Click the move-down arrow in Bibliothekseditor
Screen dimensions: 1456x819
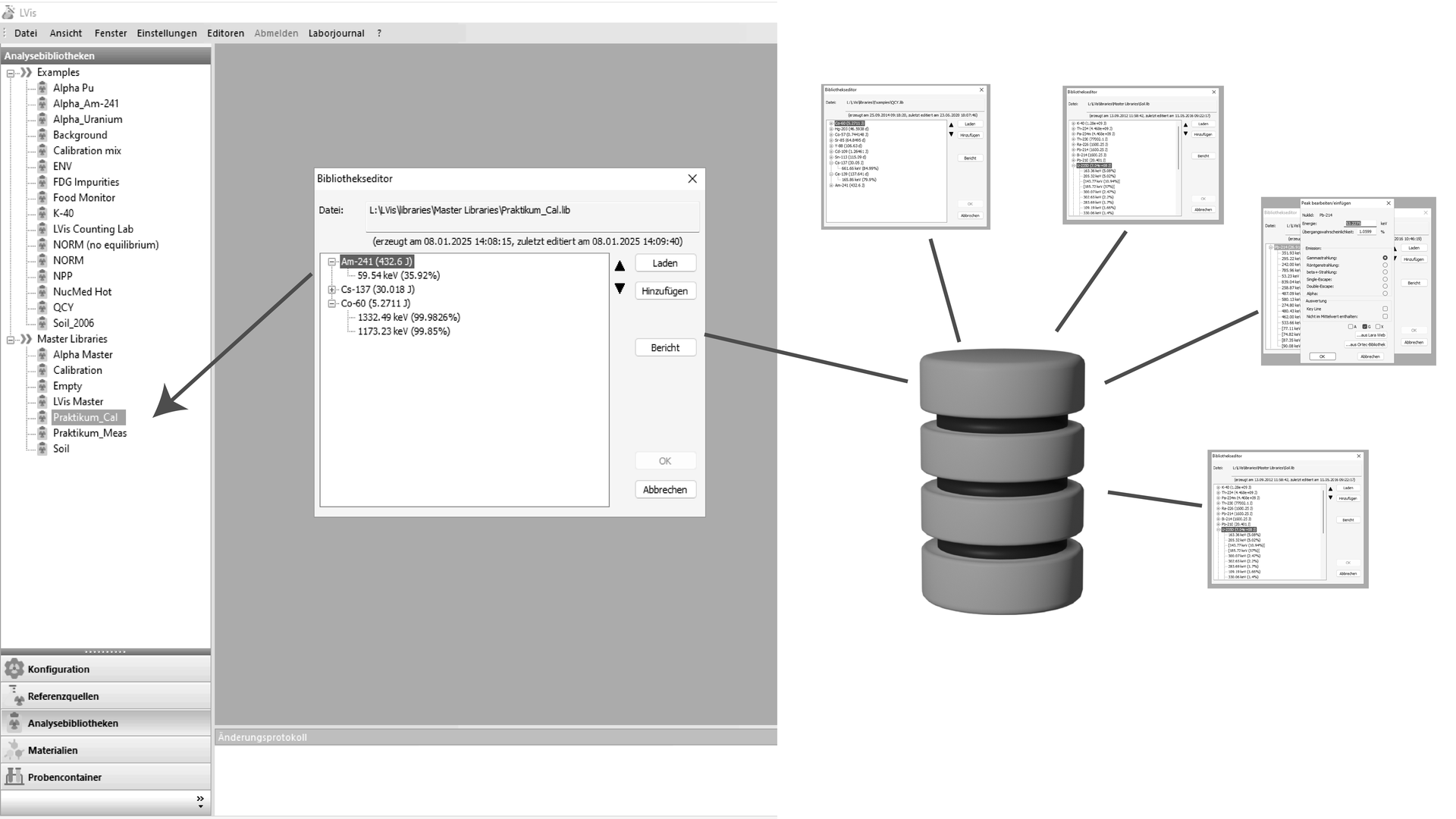pos(620,289)
